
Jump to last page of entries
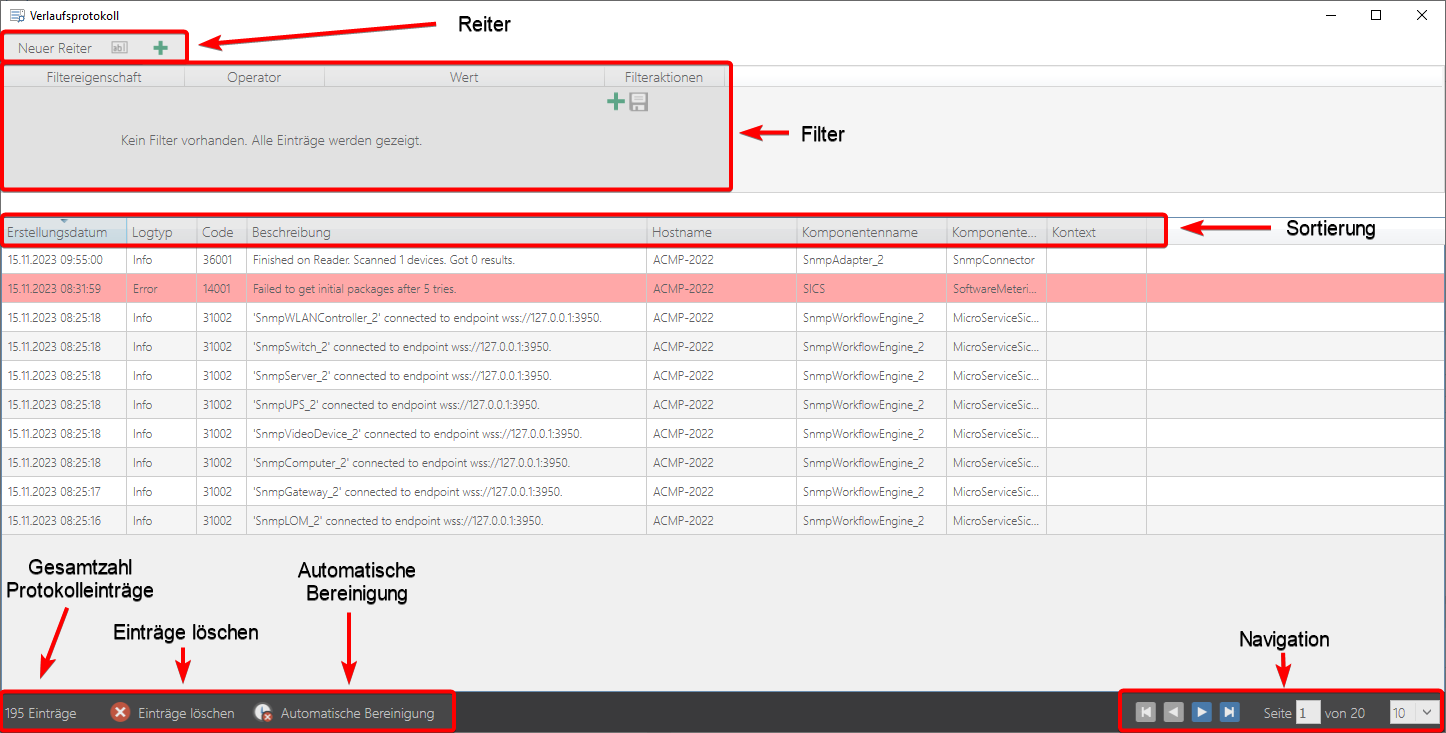tap(1230, 712)
